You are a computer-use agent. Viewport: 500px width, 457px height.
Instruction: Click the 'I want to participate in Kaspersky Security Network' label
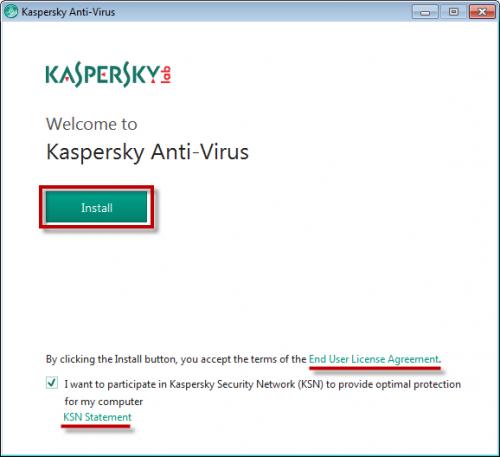point(262,384)
